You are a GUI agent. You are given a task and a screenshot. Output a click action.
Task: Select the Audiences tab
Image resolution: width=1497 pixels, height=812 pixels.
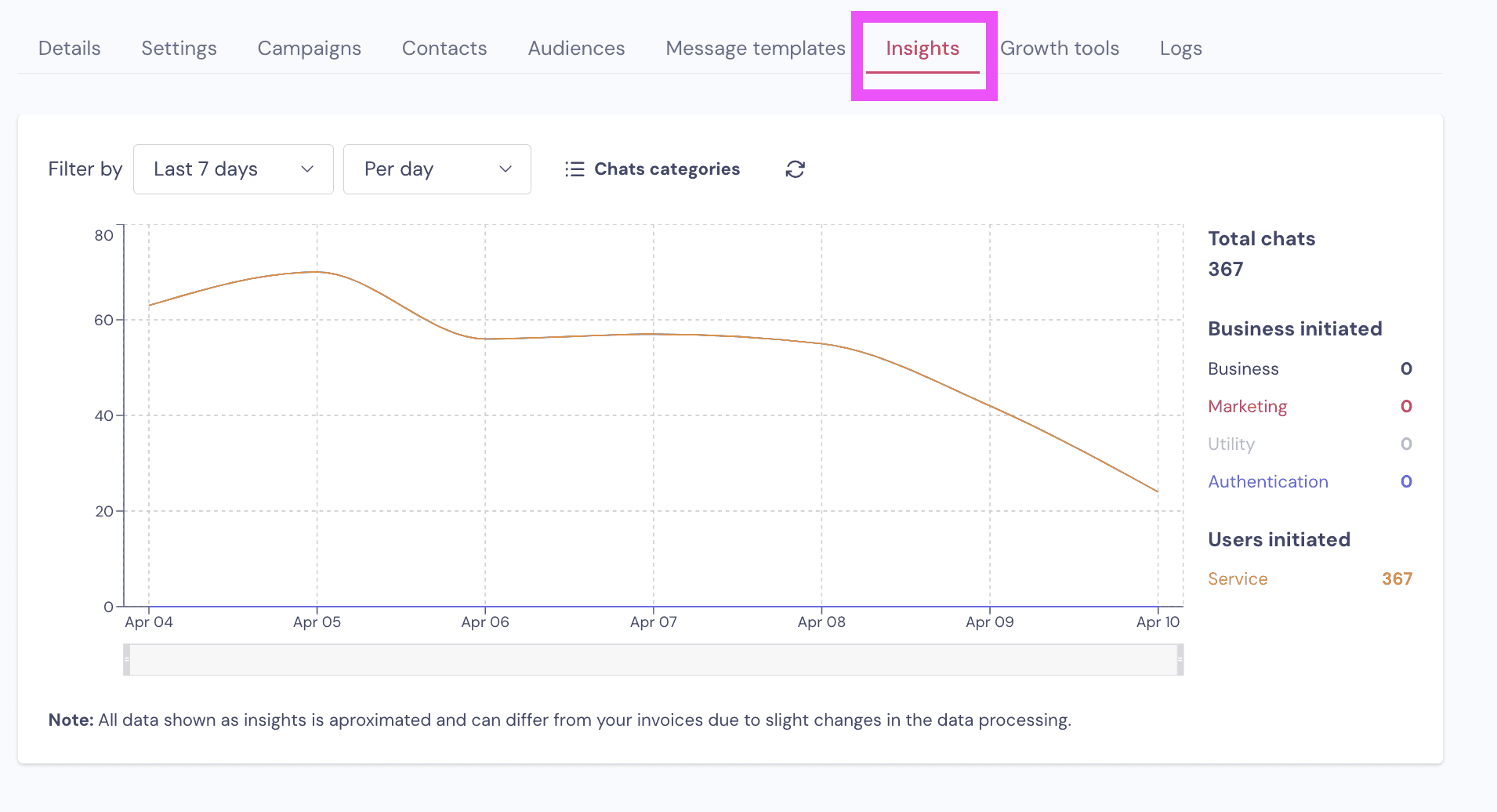[576, 49]
